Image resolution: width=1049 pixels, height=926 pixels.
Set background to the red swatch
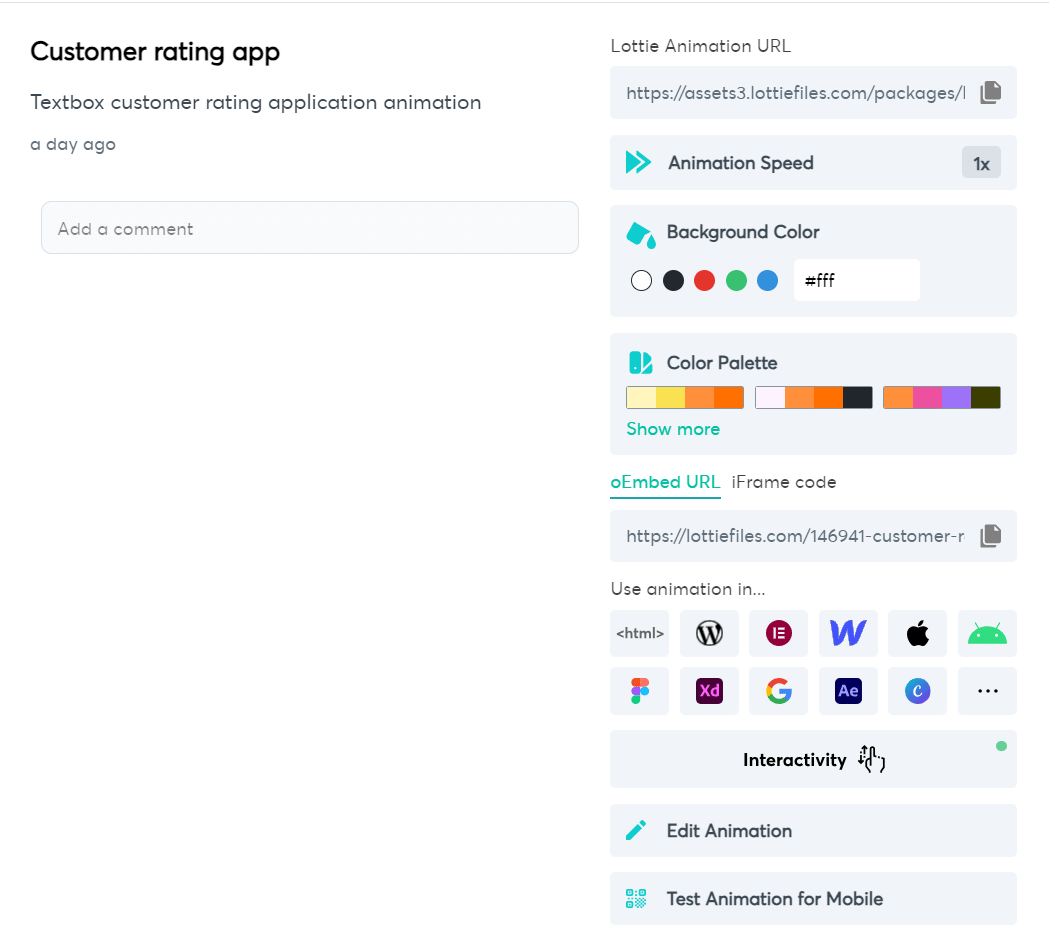[x=704, y=280]
